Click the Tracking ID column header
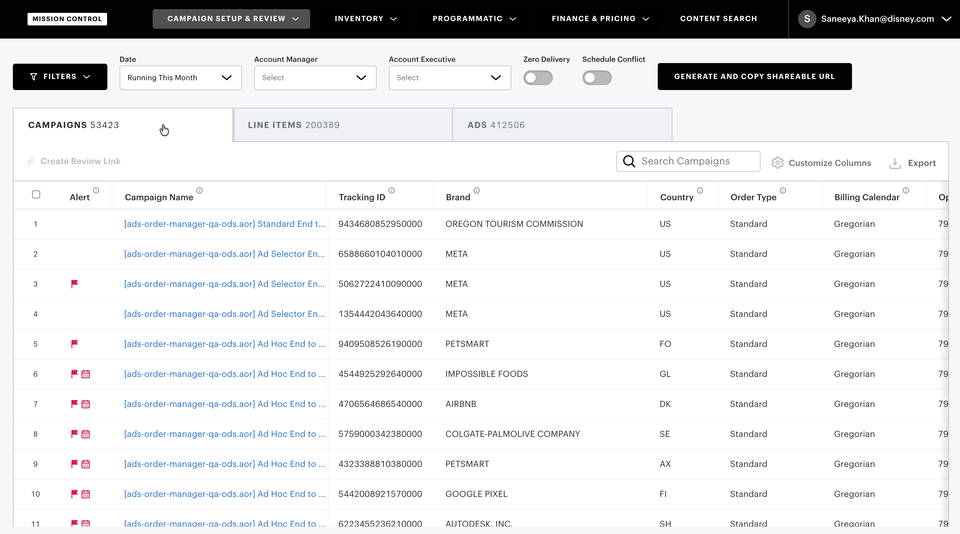This screenshot has width=960, height=534. (362, 197)
